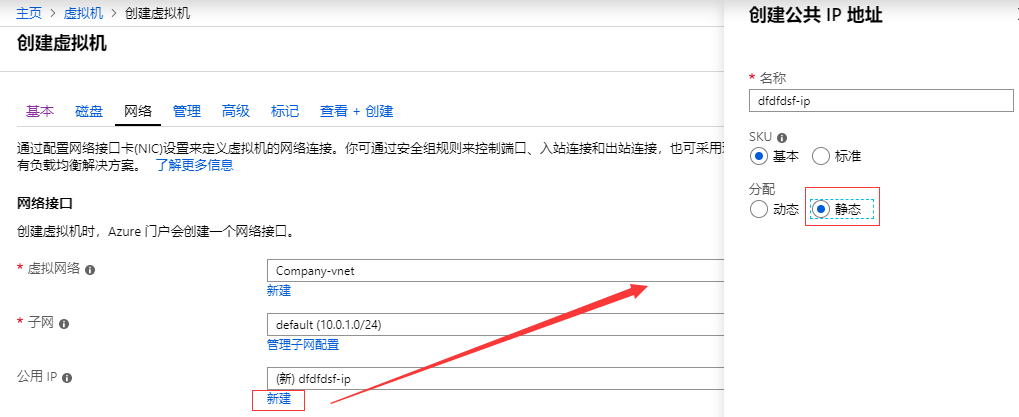Click the 了解更多信息 link
This screenshot has width=1019, height=417.
tap(194, 165)
